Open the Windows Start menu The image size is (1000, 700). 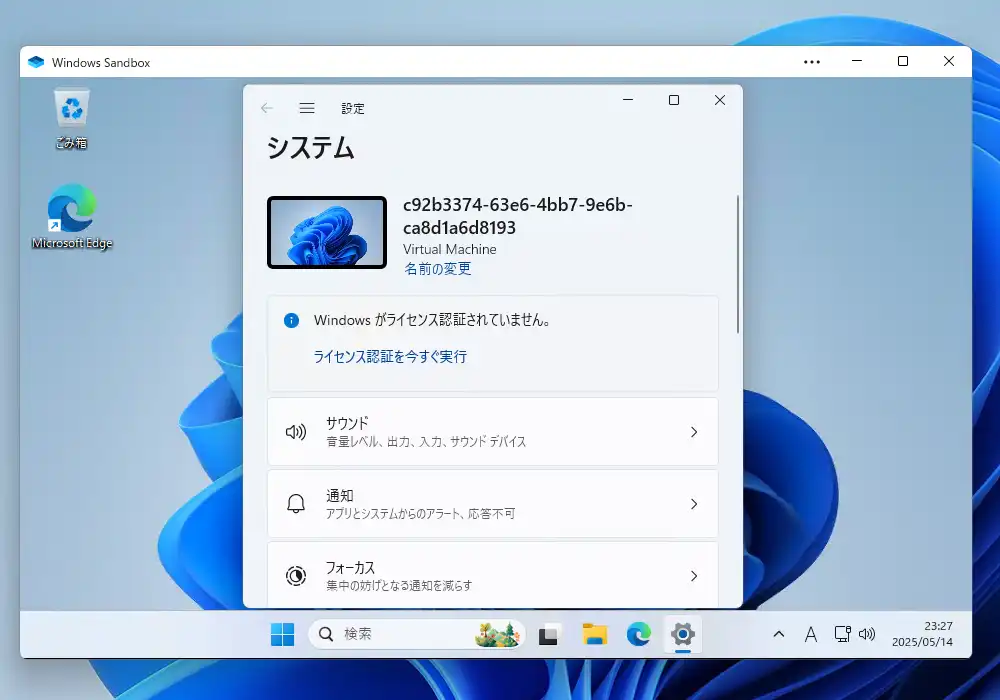pos(282,634)
